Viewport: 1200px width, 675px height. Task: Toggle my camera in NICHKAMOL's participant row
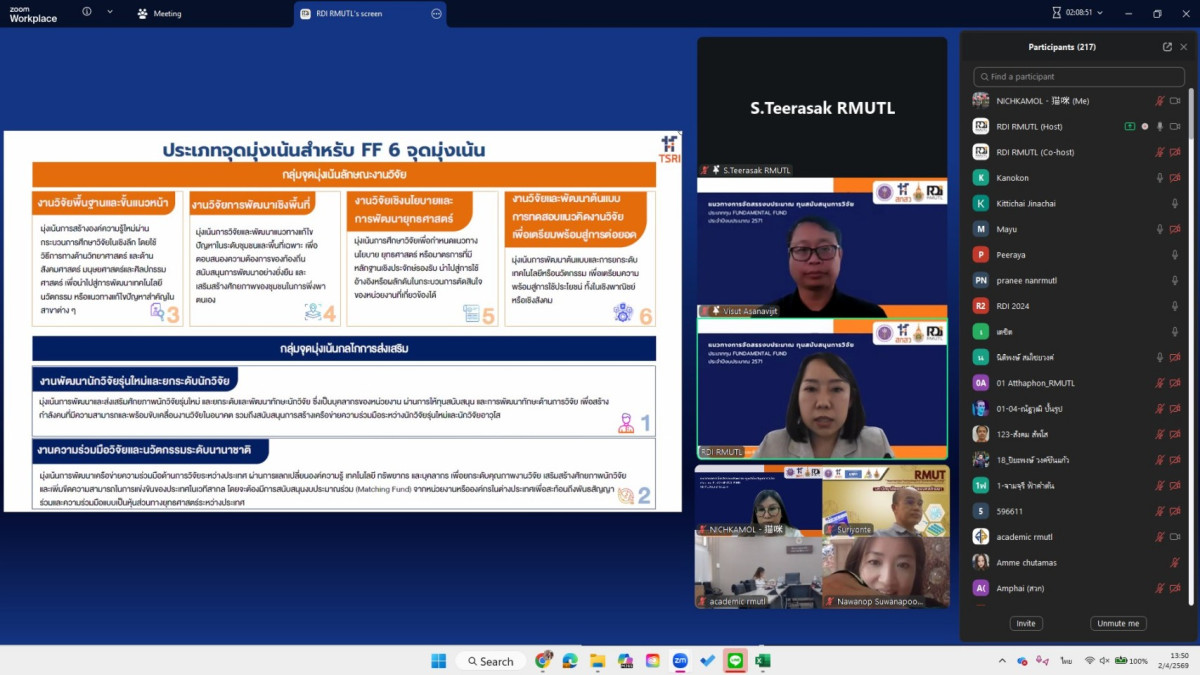(1175, 101)
